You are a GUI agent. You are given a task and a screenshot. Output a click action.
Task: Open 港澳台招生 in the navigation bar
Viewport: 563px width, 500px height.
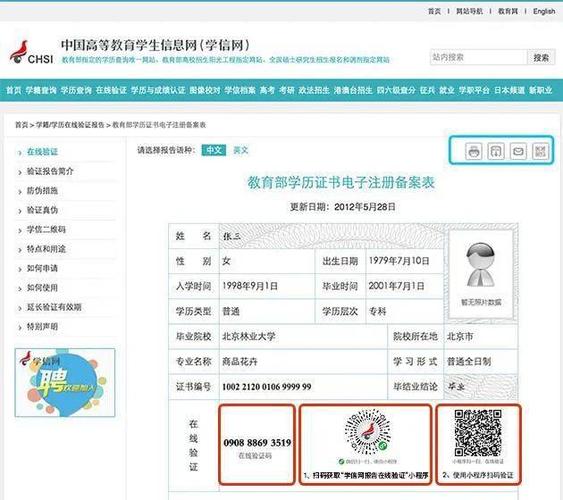click(x=353, y=90)
